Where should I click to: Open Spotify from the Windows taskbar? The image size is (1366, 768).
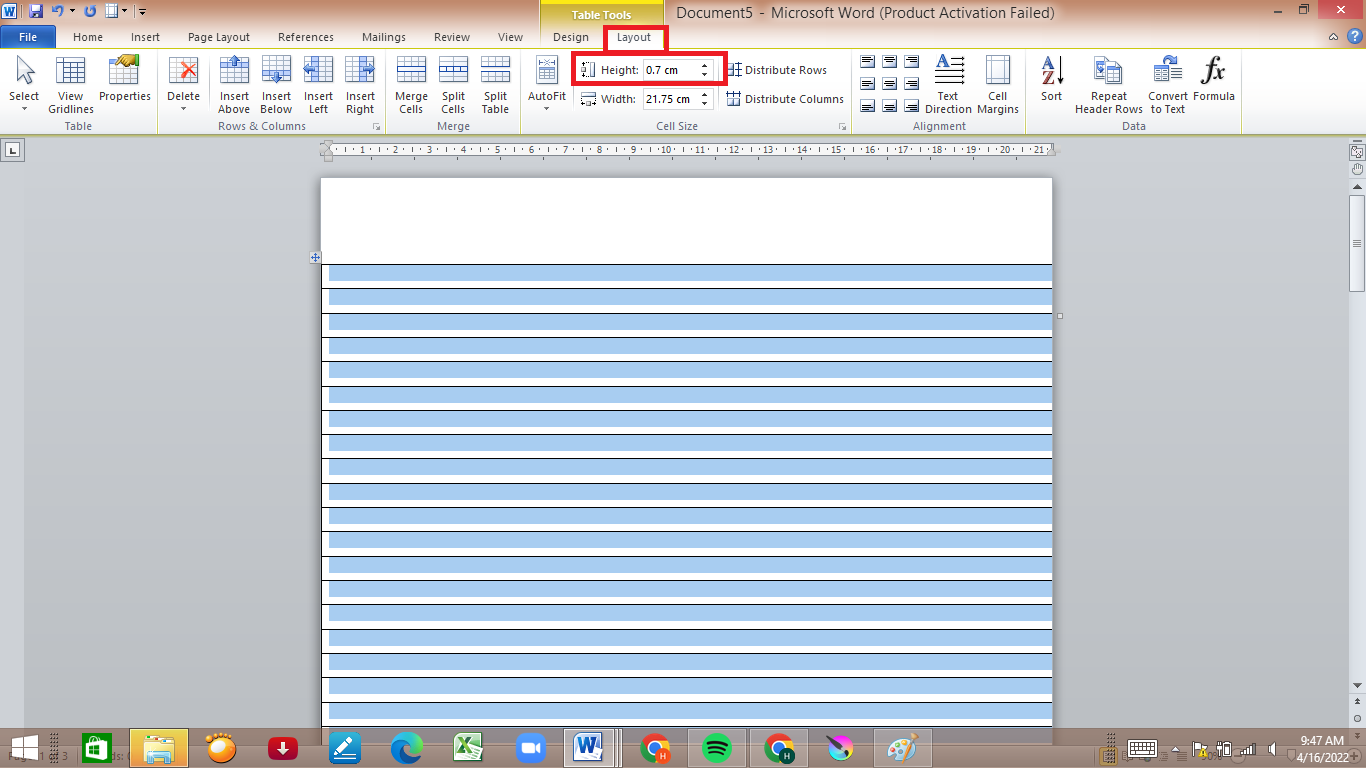(x=717, y=747)
